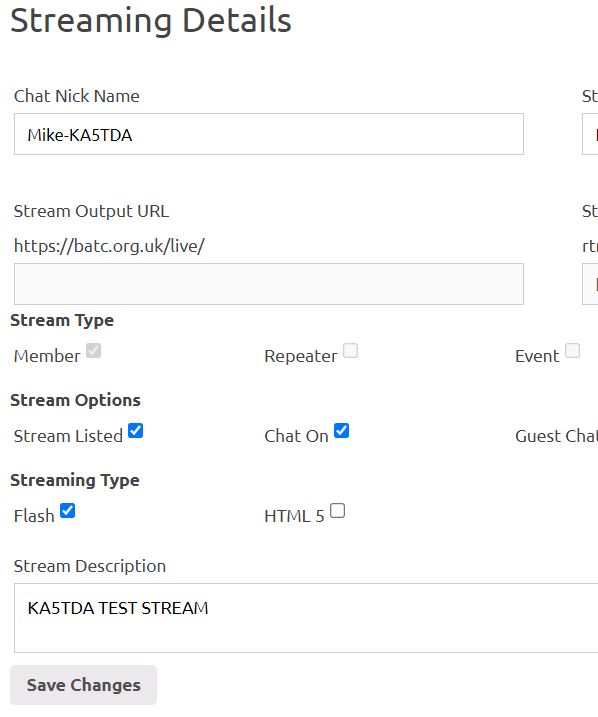Click the Chat Nick Name input field

coord(269,134)
